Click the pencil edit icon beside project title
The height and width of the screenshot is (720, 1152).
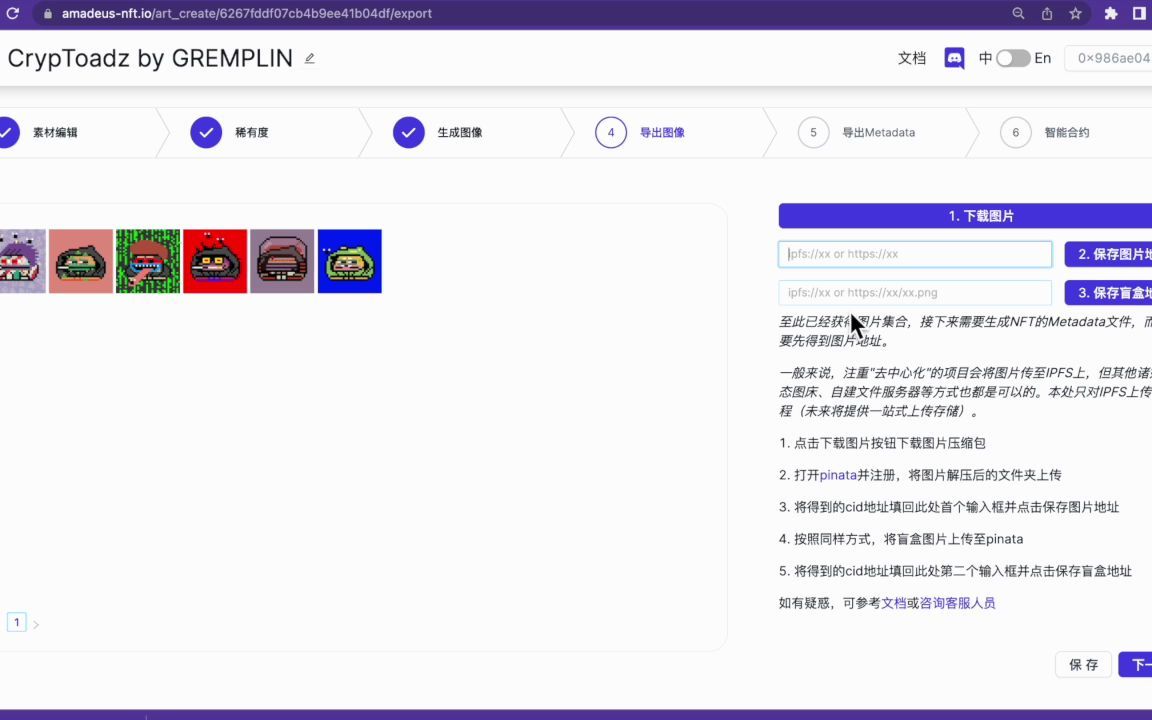click(309, 58)
